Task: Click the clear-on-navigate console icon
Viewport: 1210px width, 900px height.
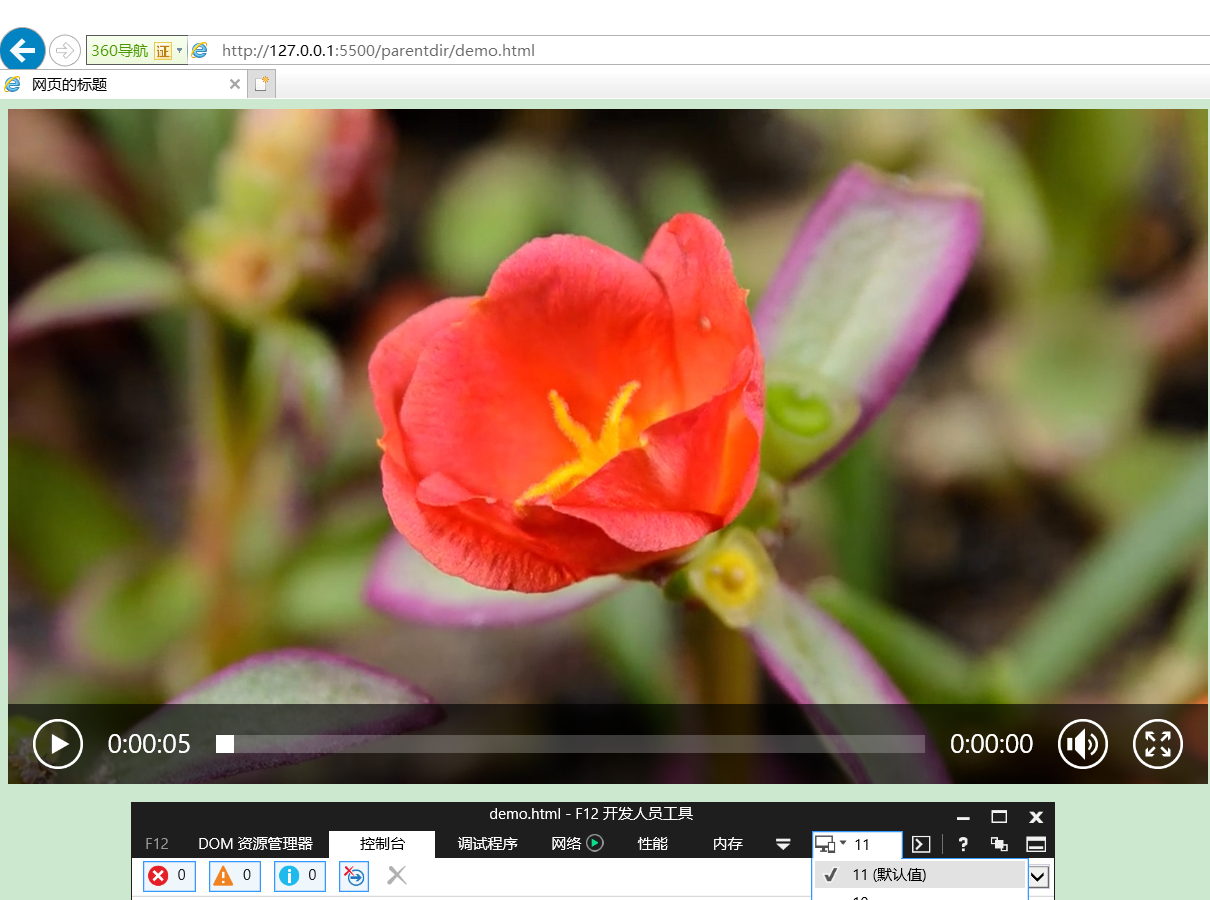Action: coord(354,876)
